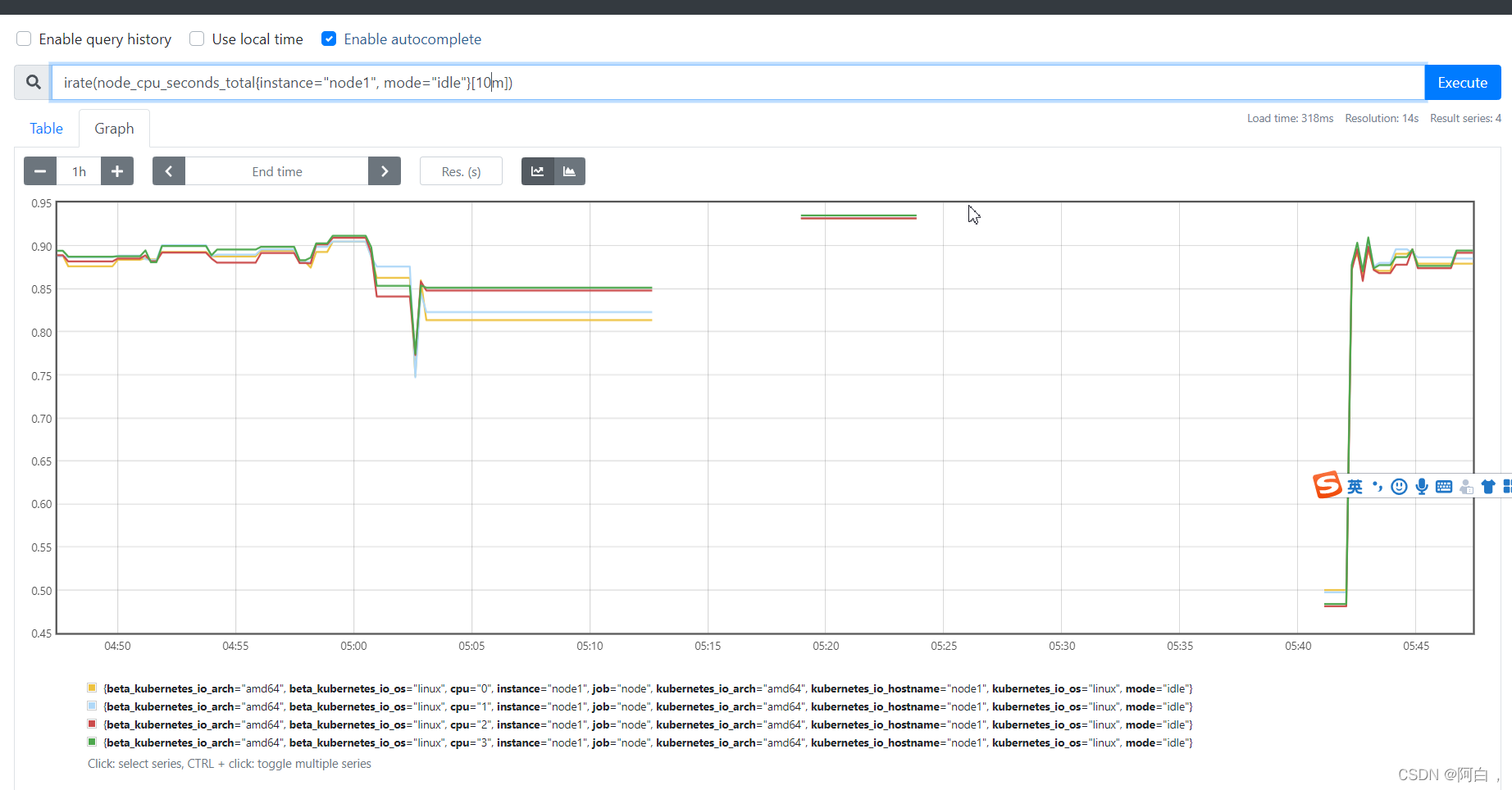Run the query with Execute button

(x=1463, y=83)
